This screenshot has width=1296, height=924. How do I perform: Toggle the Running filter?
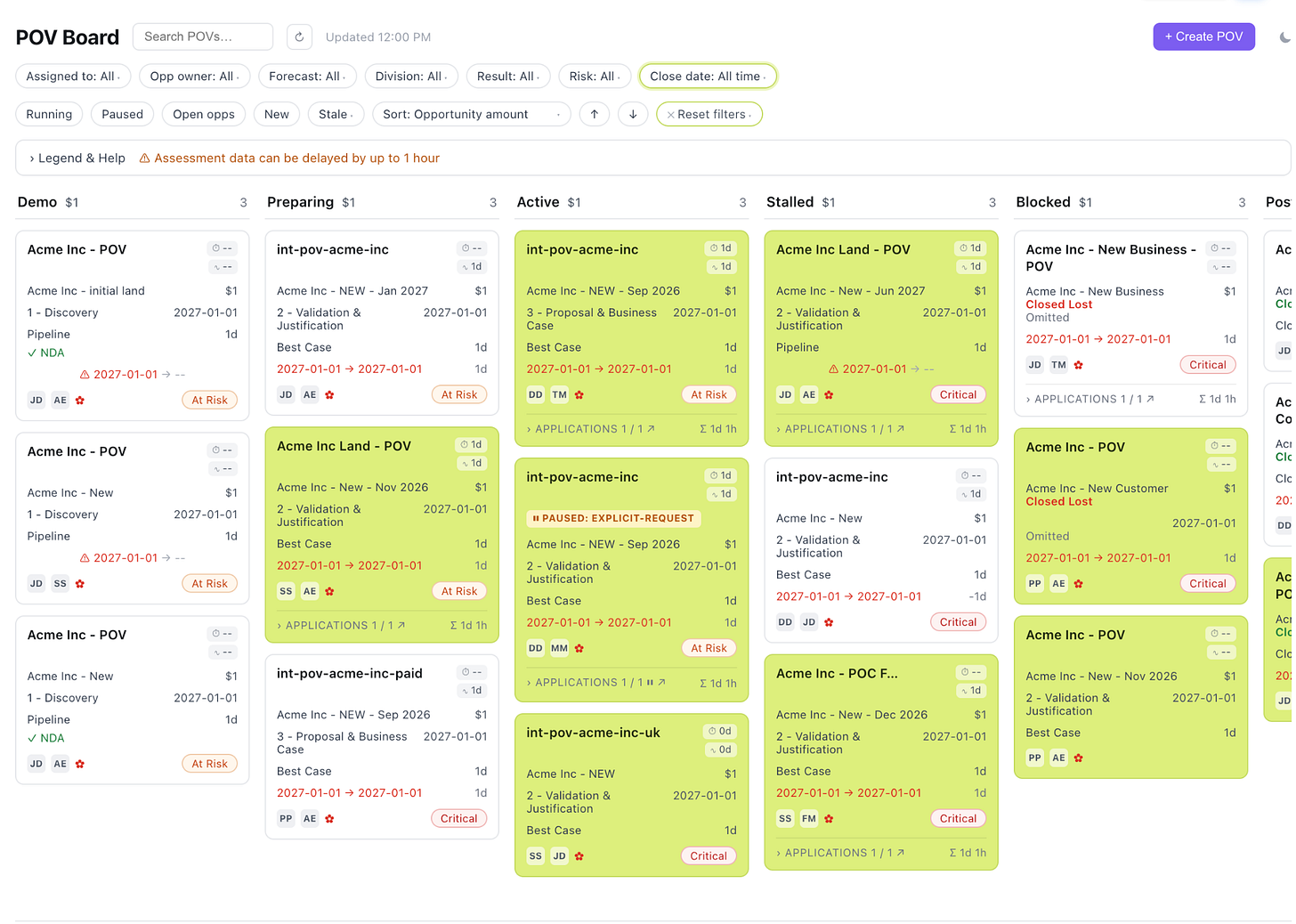pos(49,114)
